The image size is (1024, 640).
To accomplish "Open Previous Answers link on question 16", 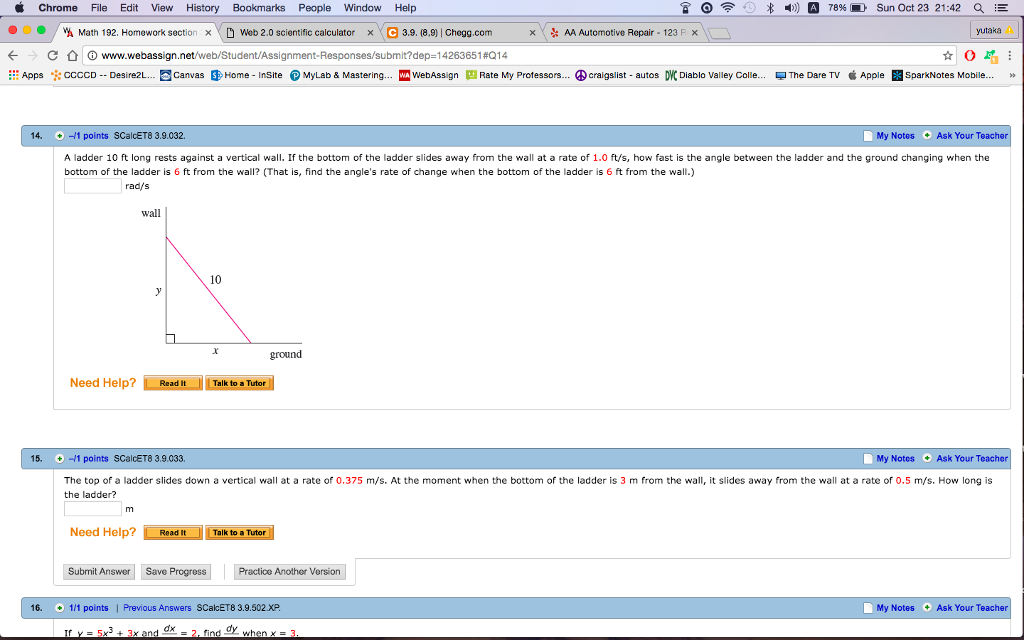I will (157, 608).
